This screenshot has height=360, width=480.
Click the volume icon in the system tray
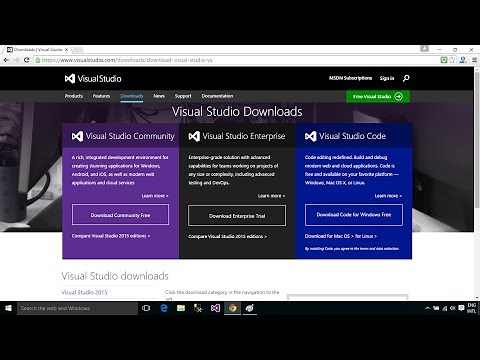(x=453, y=308)
